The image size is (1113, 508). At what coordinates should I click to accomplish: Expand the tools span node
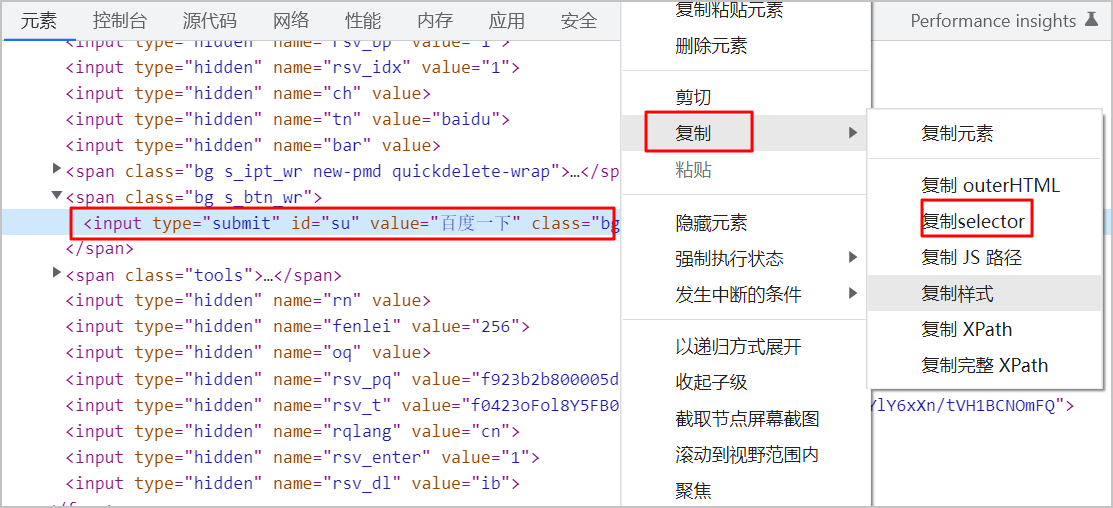[57, 274]
